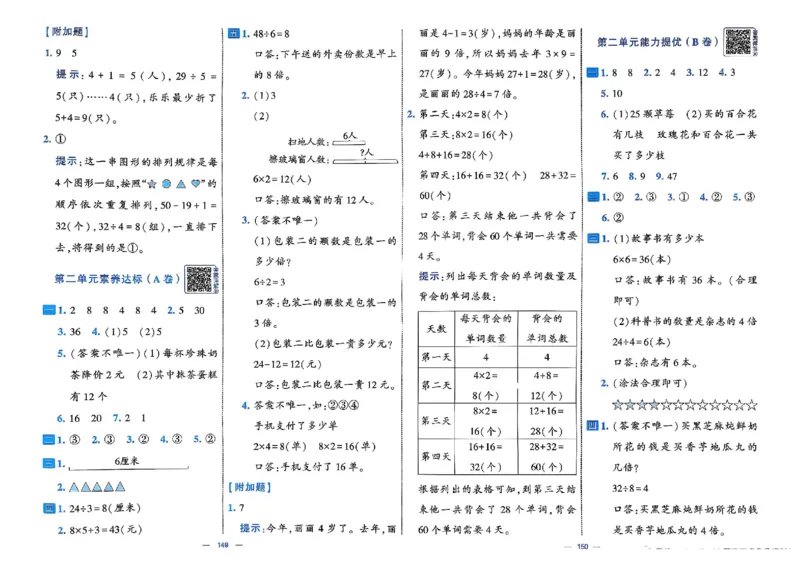The height and width of the screenshot is (566, 800).
Task: Click the table cell 28+32=60(个)
Action: point(547,457)
